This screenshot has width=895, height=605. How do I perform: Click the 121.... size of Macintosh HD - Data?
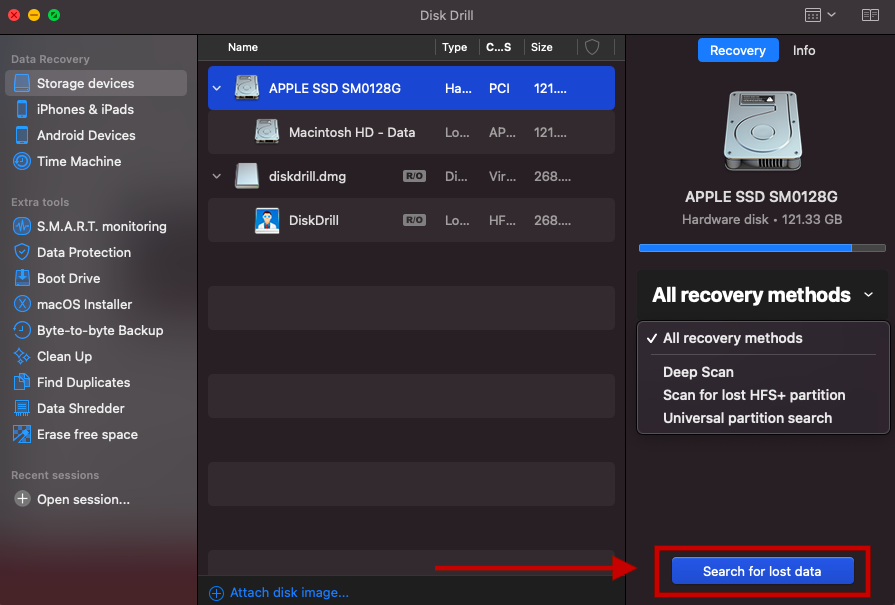click(550, 132)
